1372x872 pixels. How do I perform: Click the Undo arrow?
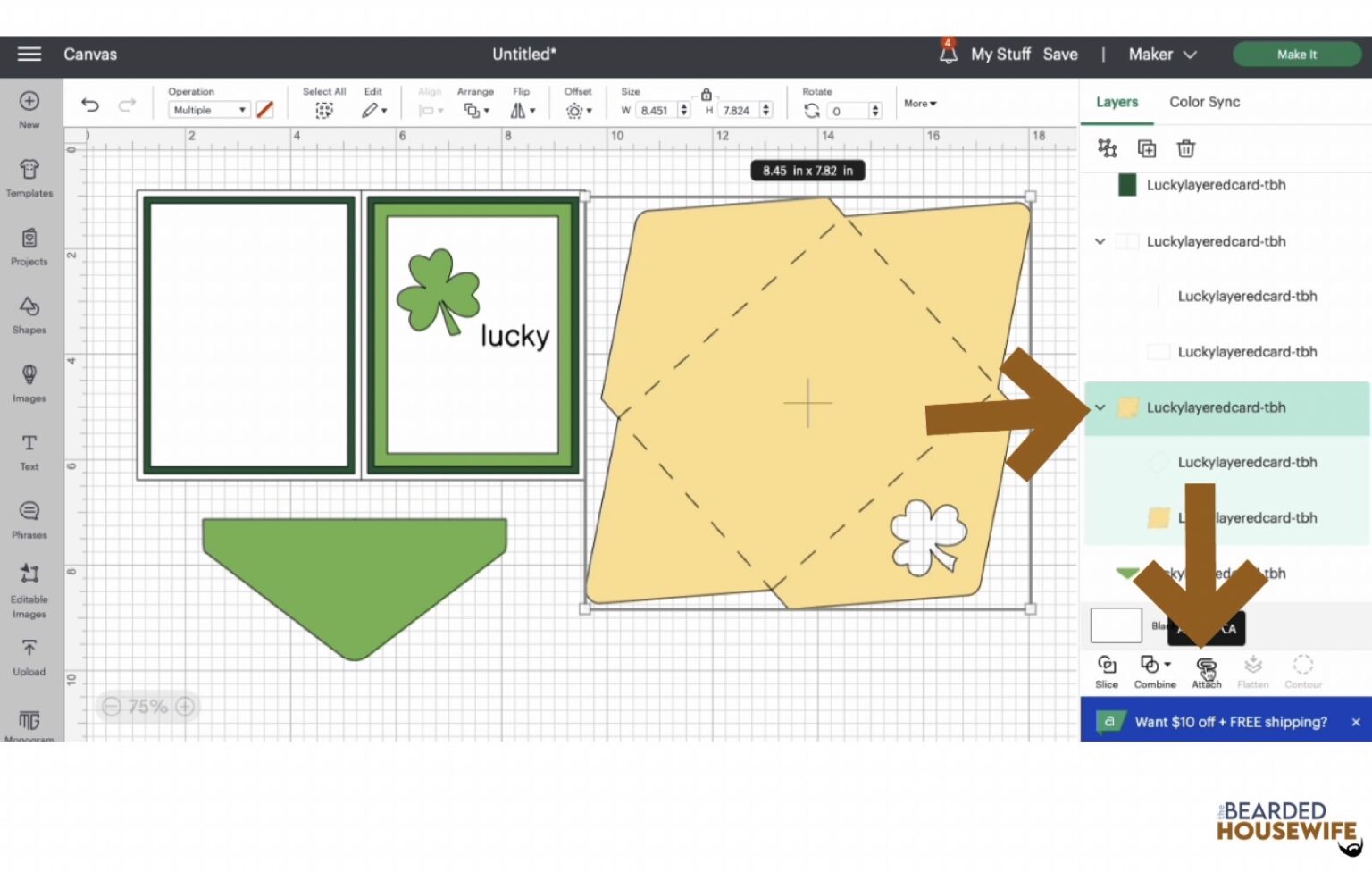pyautogui.click(x=89, y=105)
